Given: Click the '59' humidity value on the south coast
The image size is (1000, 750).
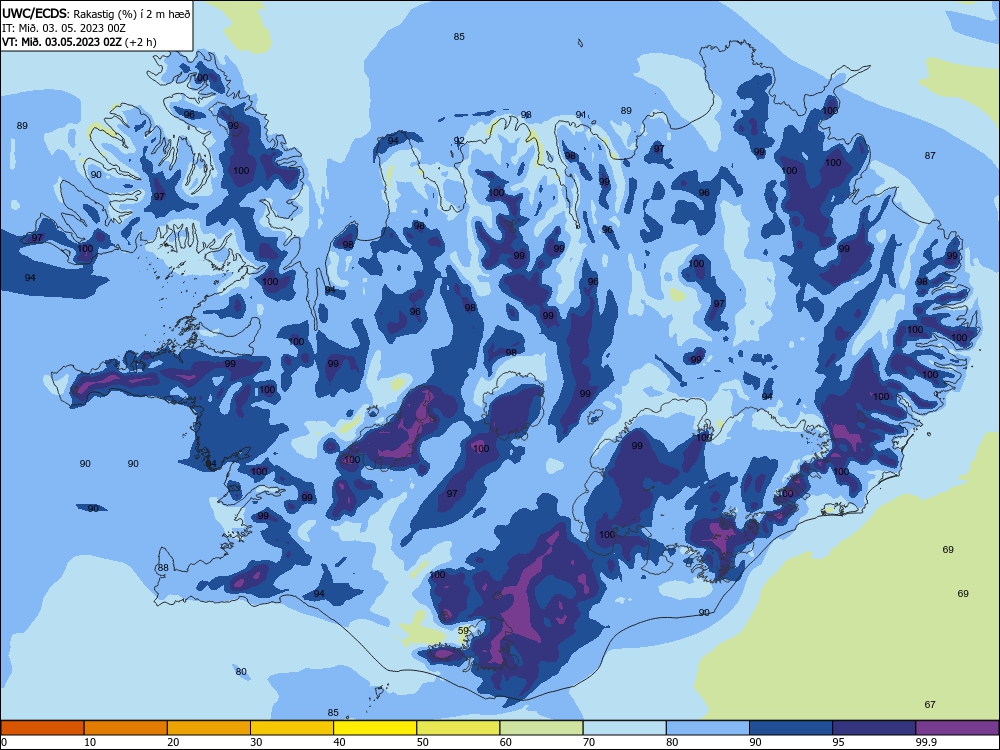Looking at the screenshot, I should (464, 630).
